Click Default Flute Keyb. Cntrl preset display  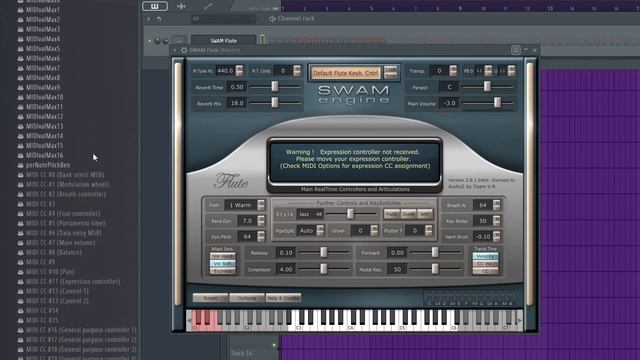point(346,73)
